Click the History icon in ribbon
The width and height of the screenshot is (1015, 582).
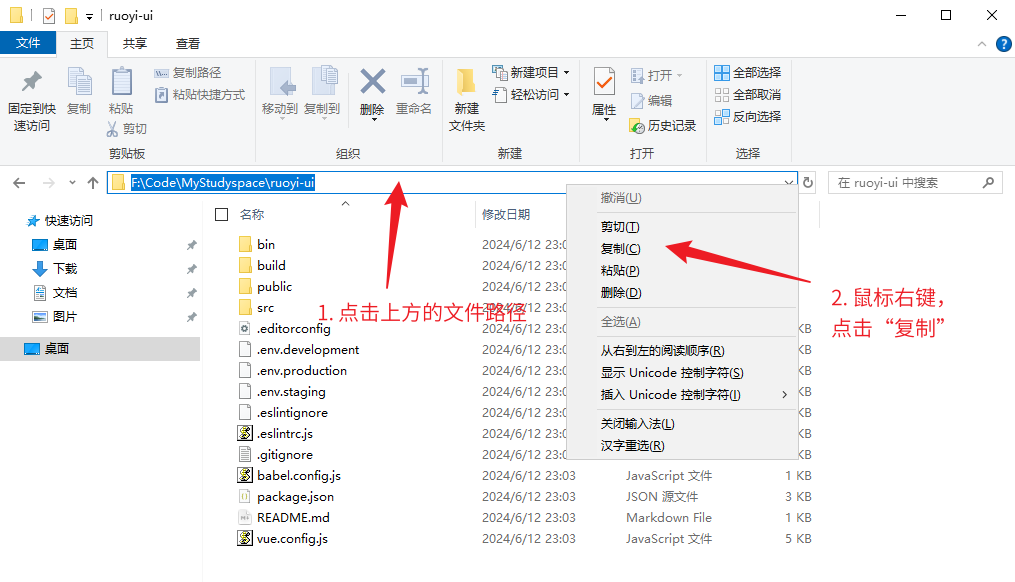click(x=637, y=126)
